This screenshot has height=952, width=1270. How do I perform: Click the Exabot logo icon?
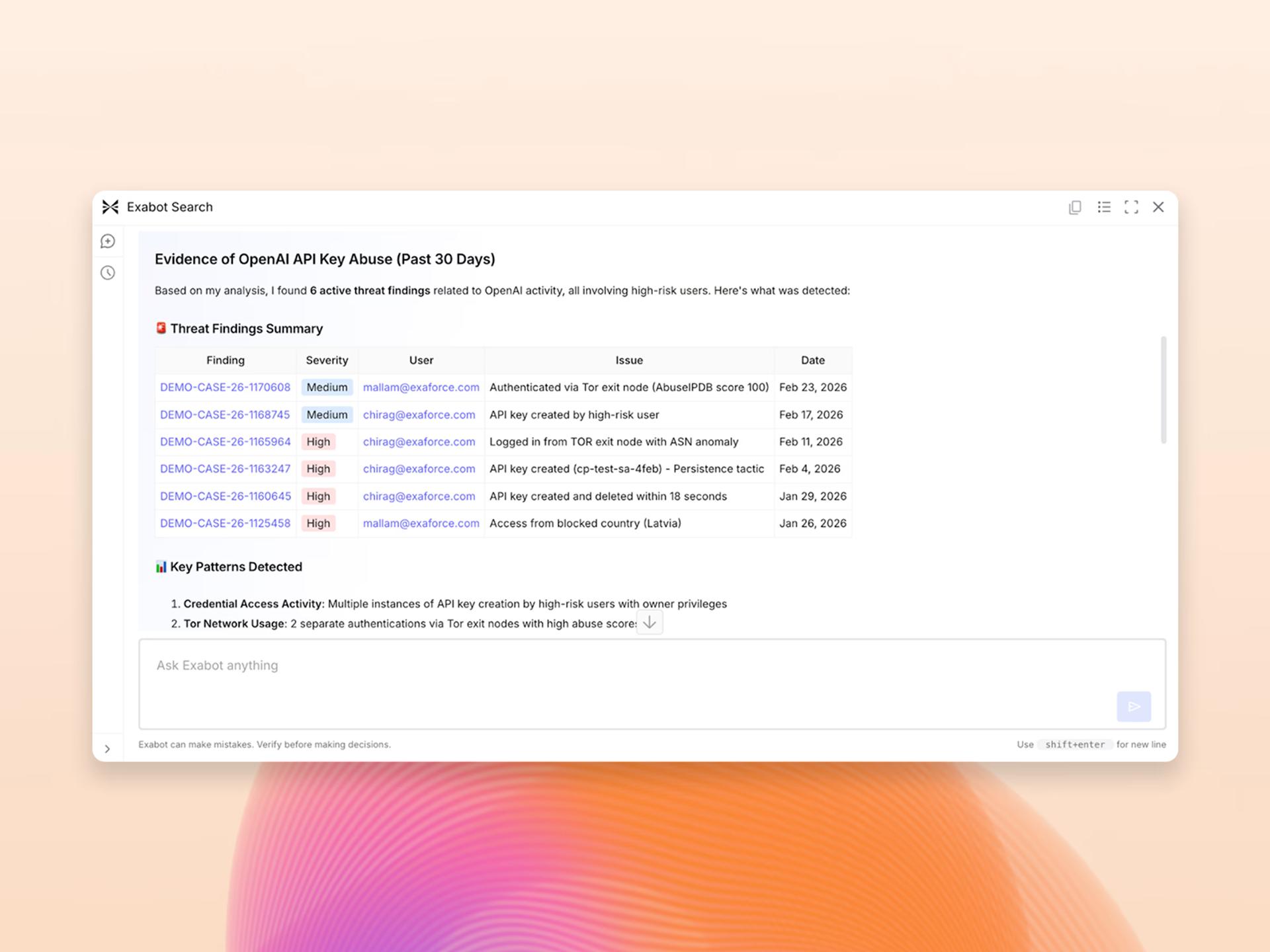tap(110, 207)
